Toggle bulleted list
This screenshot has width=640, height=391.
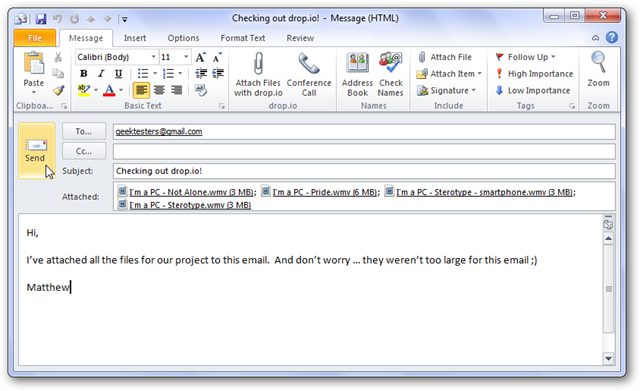coord(143,73)
